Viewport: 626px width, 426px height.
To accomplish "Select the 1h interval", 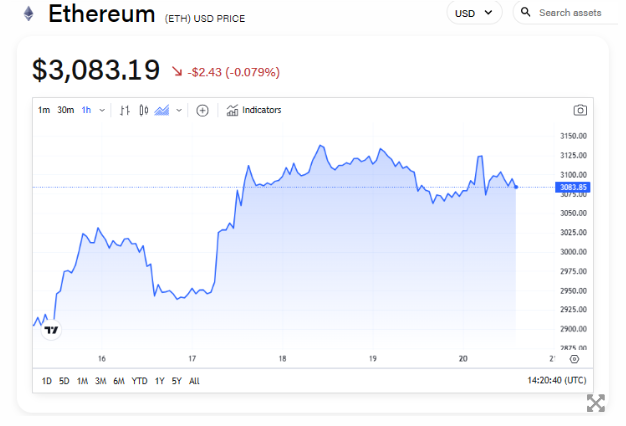I will point(86,110).
